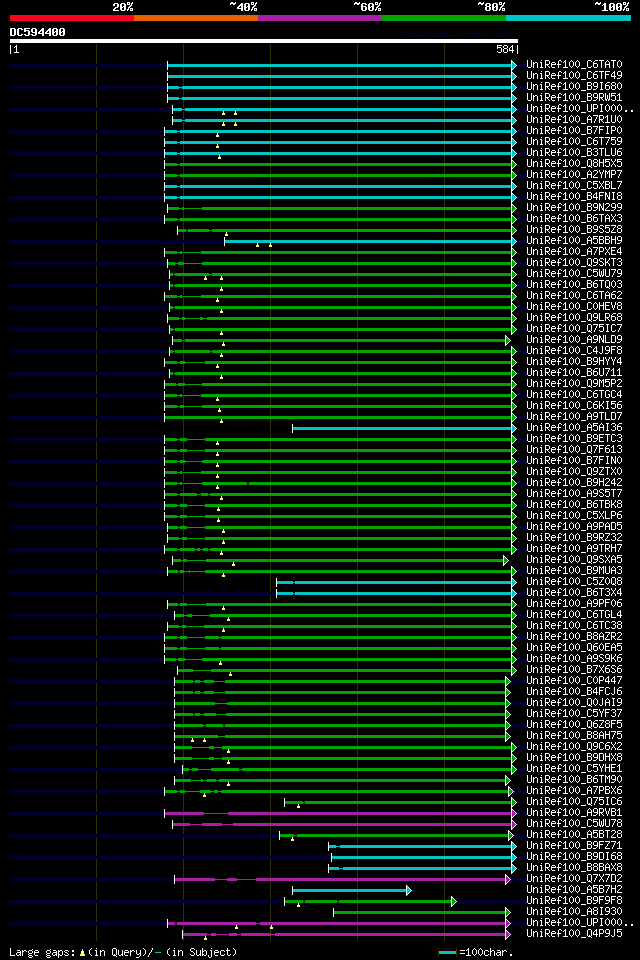Select the UniRef100_C6KI56 label

(x=574, y=406)
